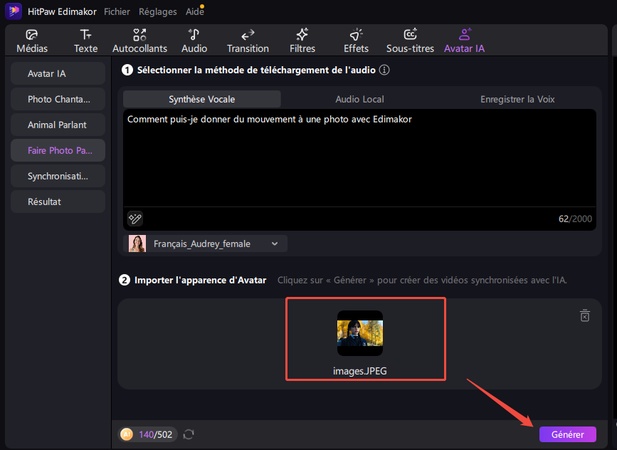The image size is (617, 450).
Task: Open the Autocollants stickers panel
Action: pyautogui.click(x=139, y=40)
